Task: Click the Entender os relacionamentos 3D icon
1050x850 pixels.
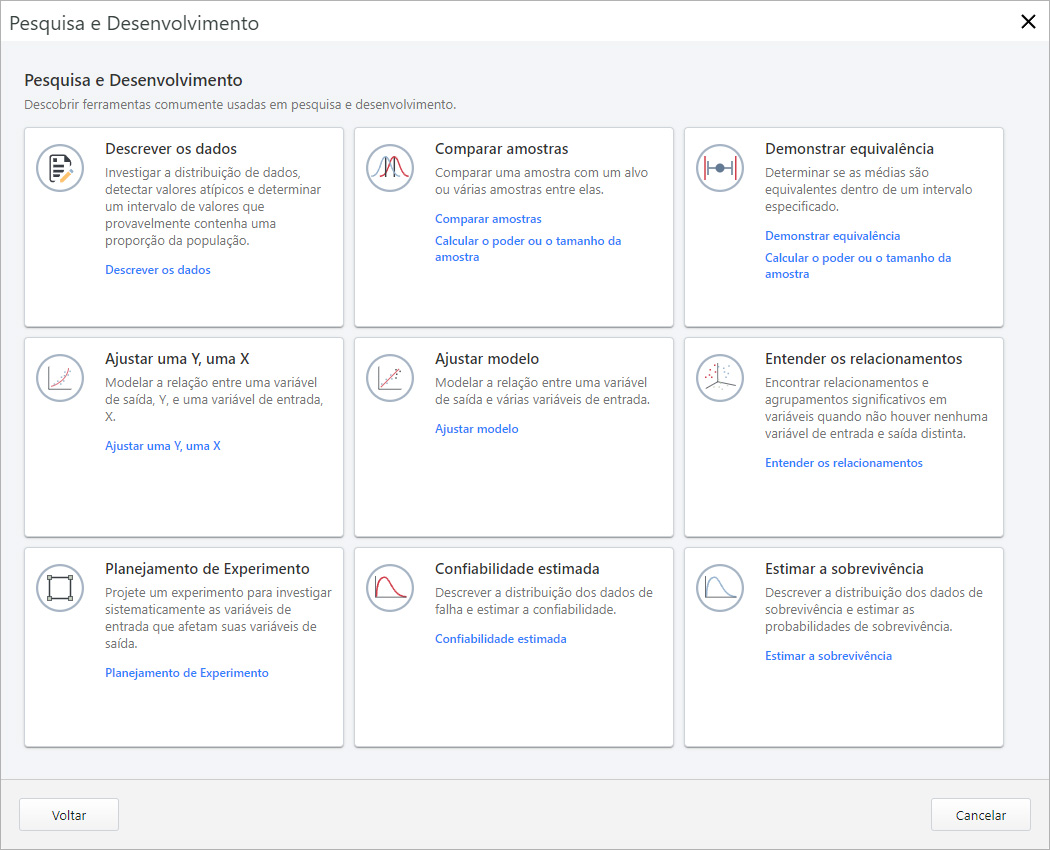Action: click(720, 378)
